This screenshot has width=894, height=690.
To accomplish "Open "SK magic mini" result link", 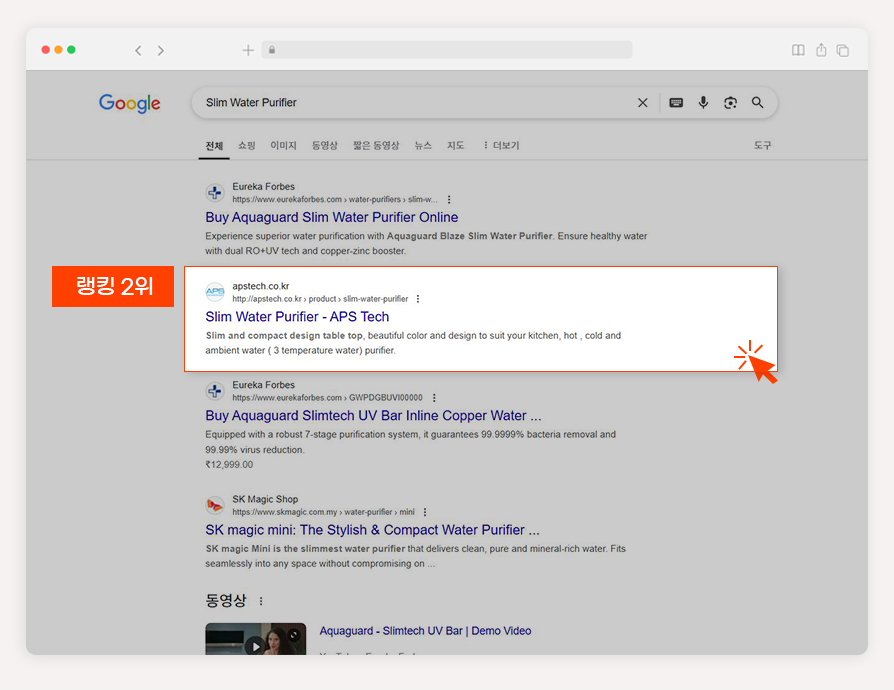I will 372,530.
